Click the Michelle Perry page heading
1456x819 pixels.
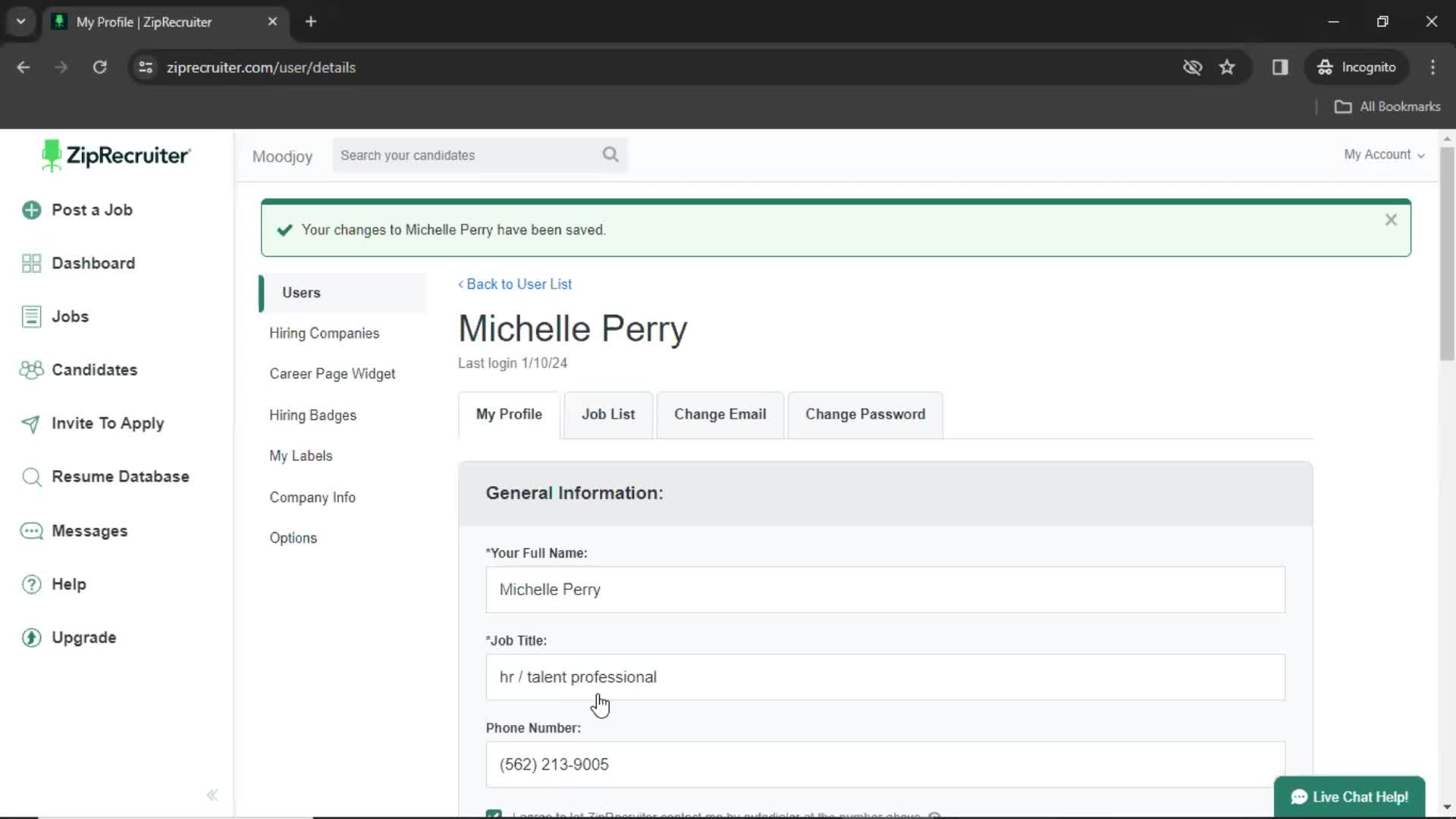[x=573, y=329]
